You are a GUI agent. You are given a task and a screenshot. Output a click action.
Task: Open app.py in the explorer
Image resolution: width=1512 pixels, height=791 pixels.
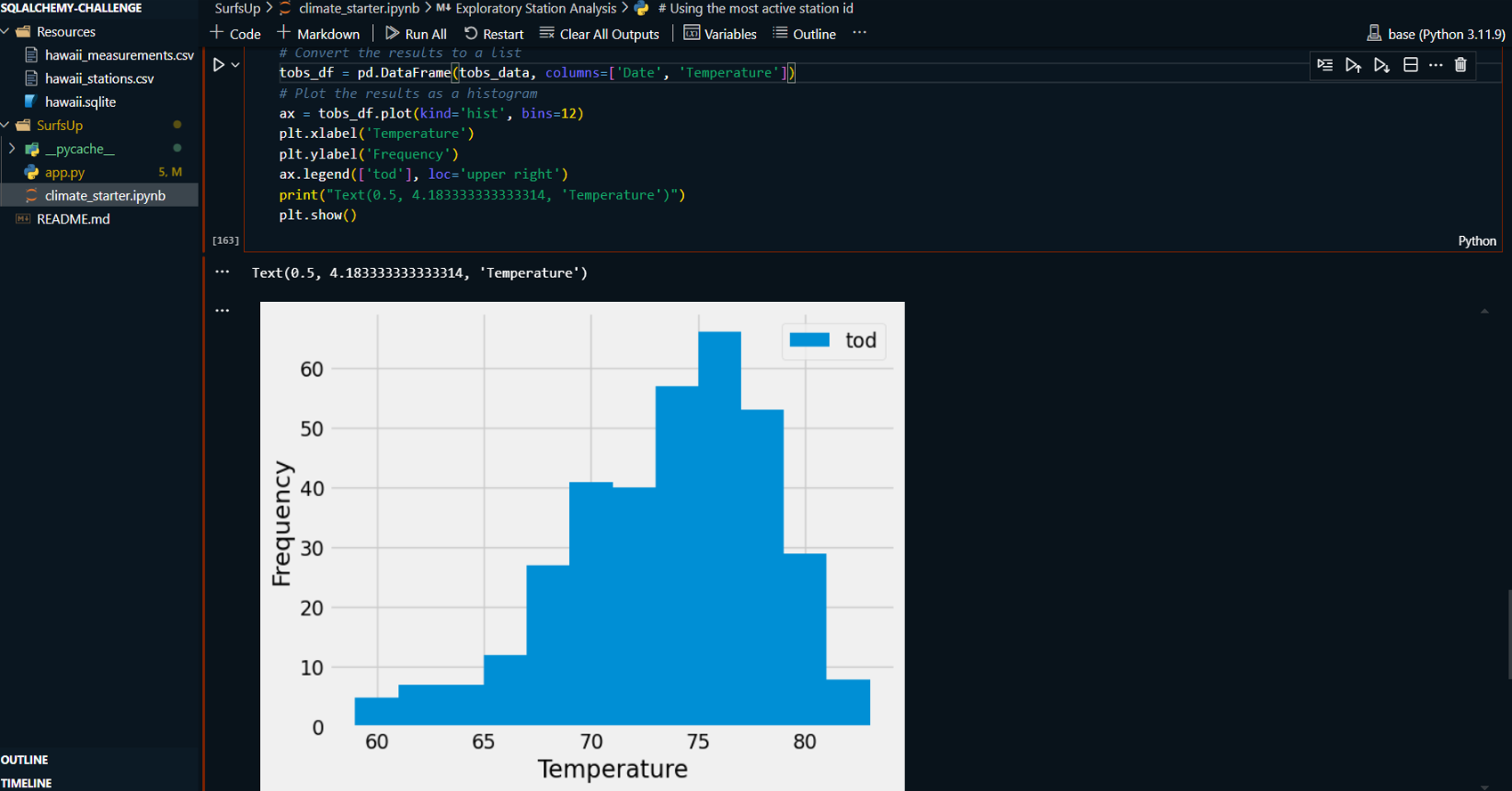(65, 172)
